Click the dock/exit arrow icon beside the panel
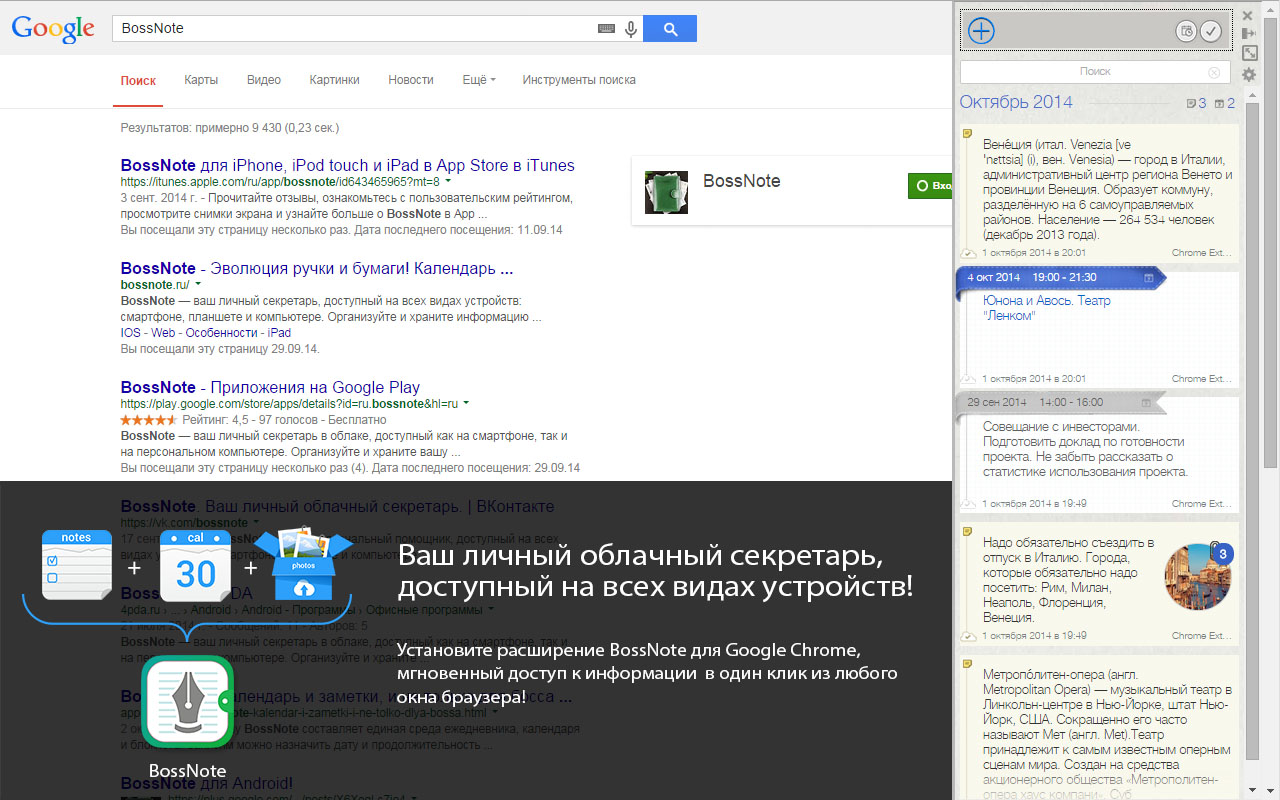The width and height of the screenshot is (1280, 800). point(1249,33)
